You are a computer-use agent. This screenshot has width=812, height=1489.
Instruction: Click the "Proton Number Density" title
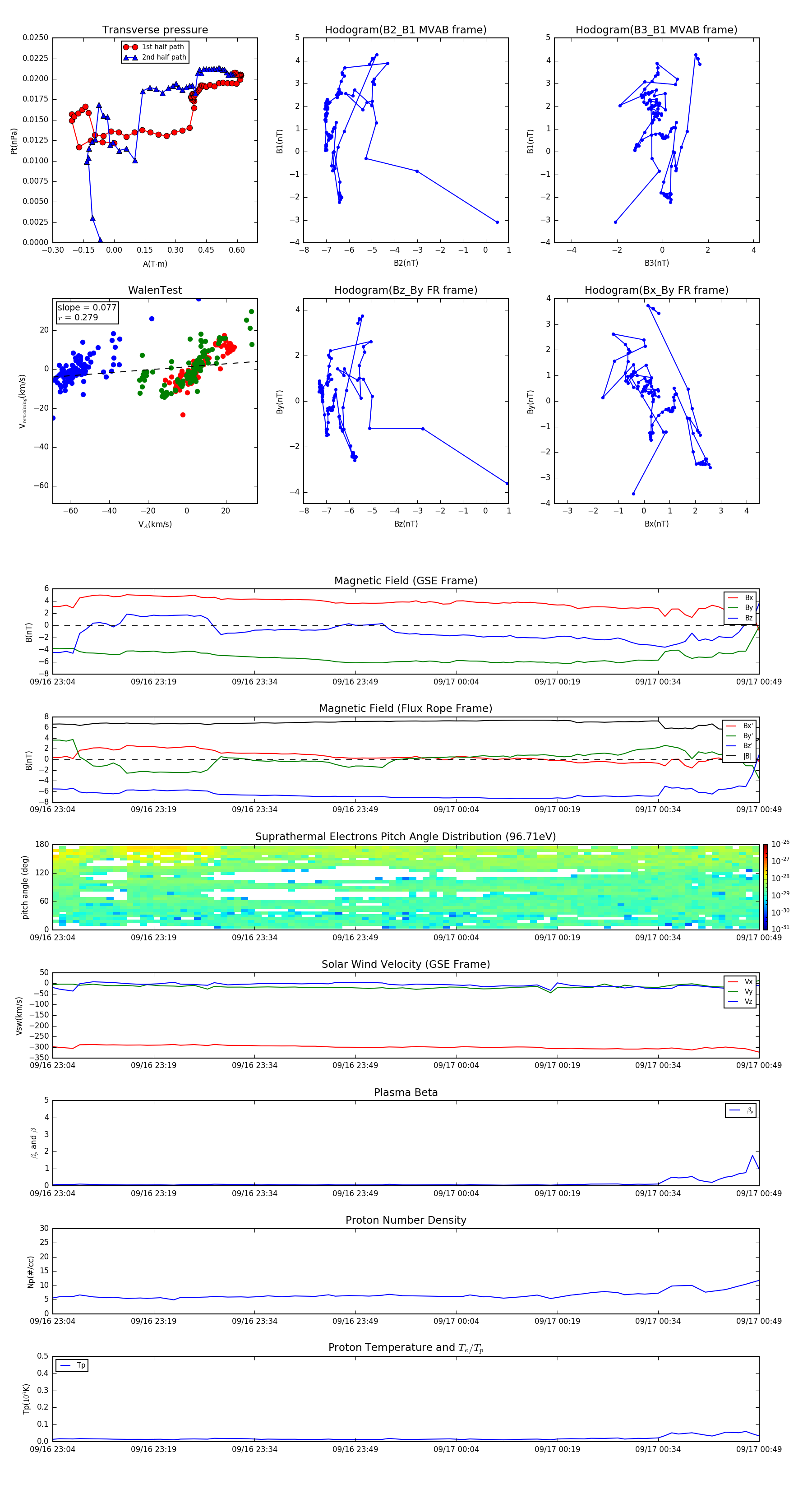(x=406, y=1221)
